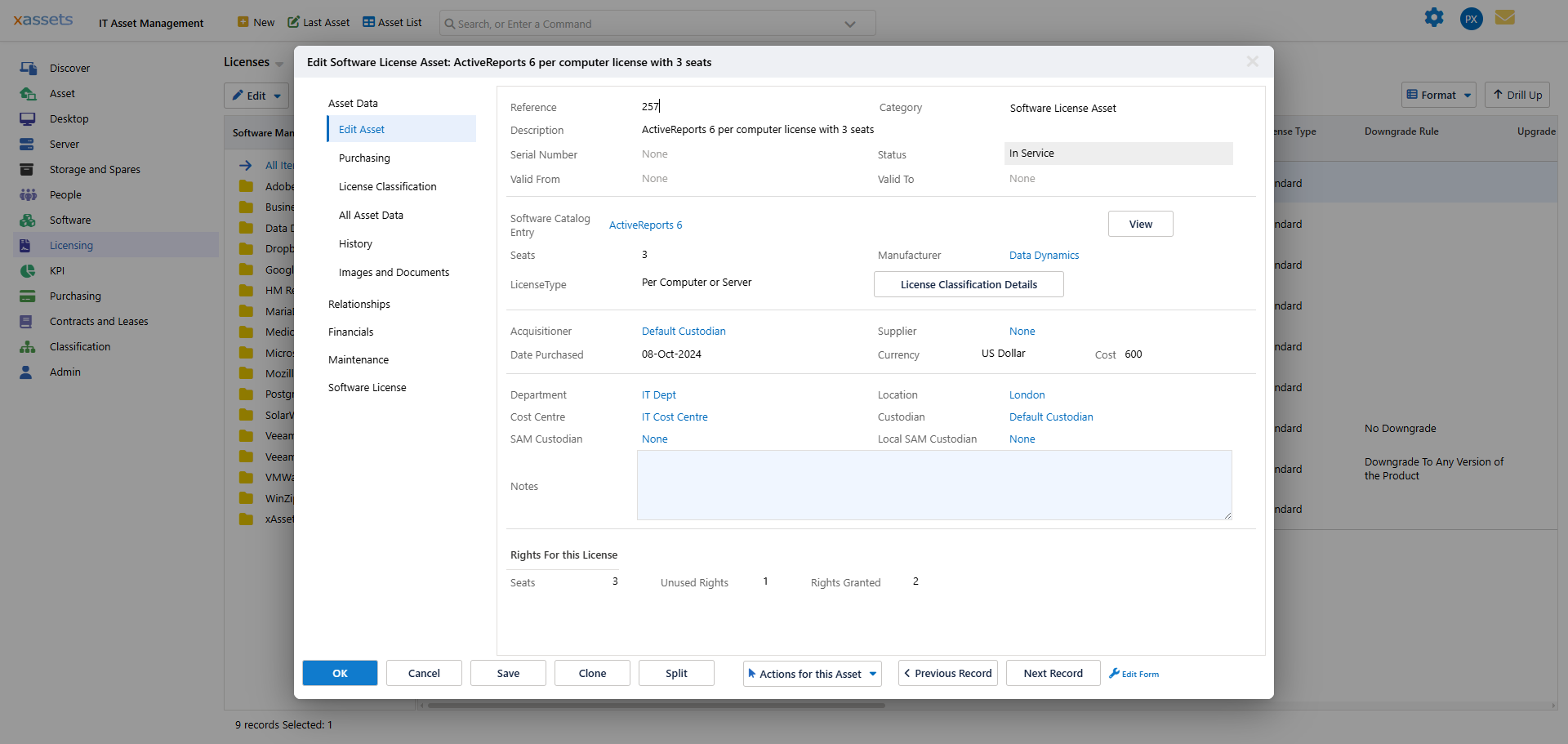Click the KPI pie chart icon
Viewport: 1568px width, 744px height.
(28, 271)
